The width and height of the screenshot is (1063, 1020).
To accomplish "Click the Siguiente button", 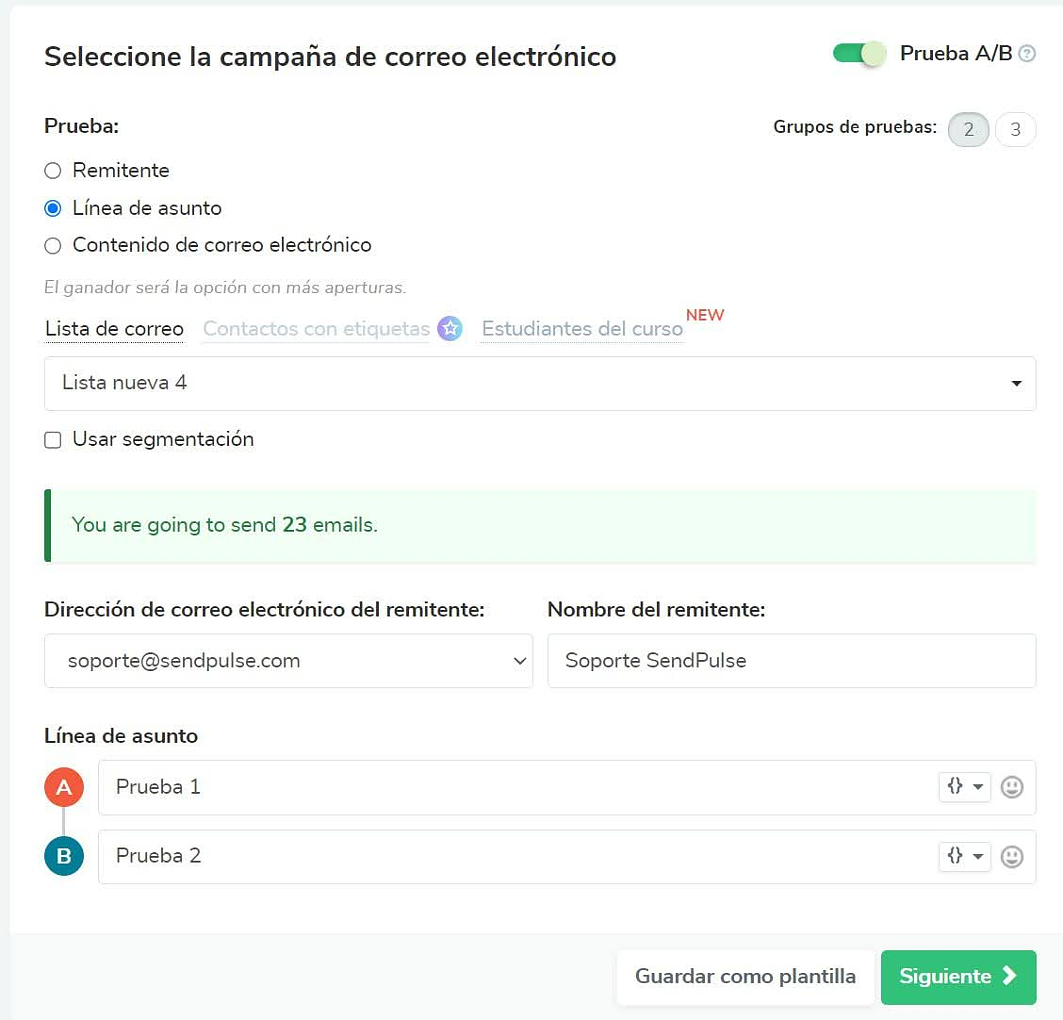I will (957, 977).
